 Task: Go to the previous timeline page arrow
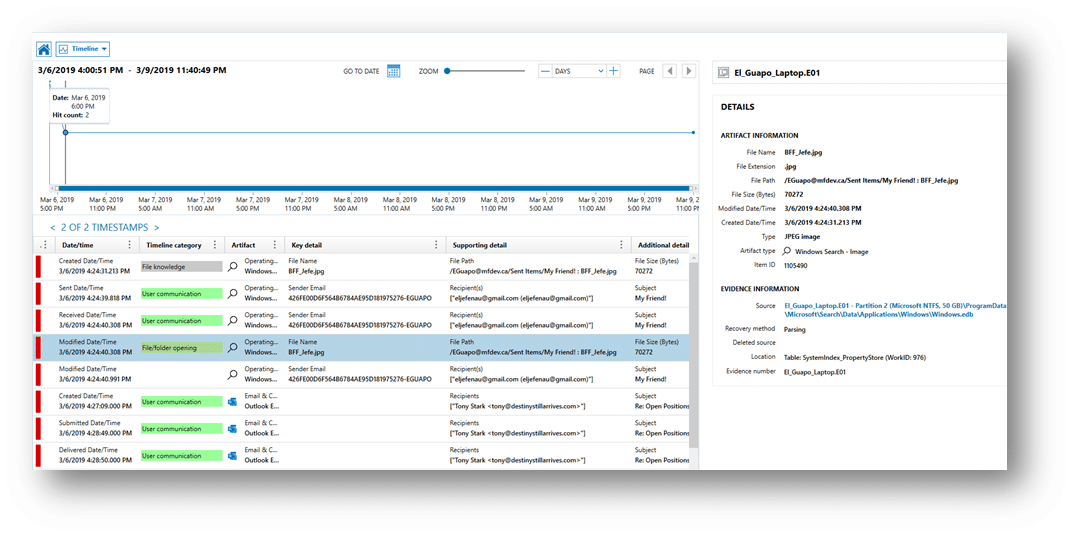(x=669, y=71)
